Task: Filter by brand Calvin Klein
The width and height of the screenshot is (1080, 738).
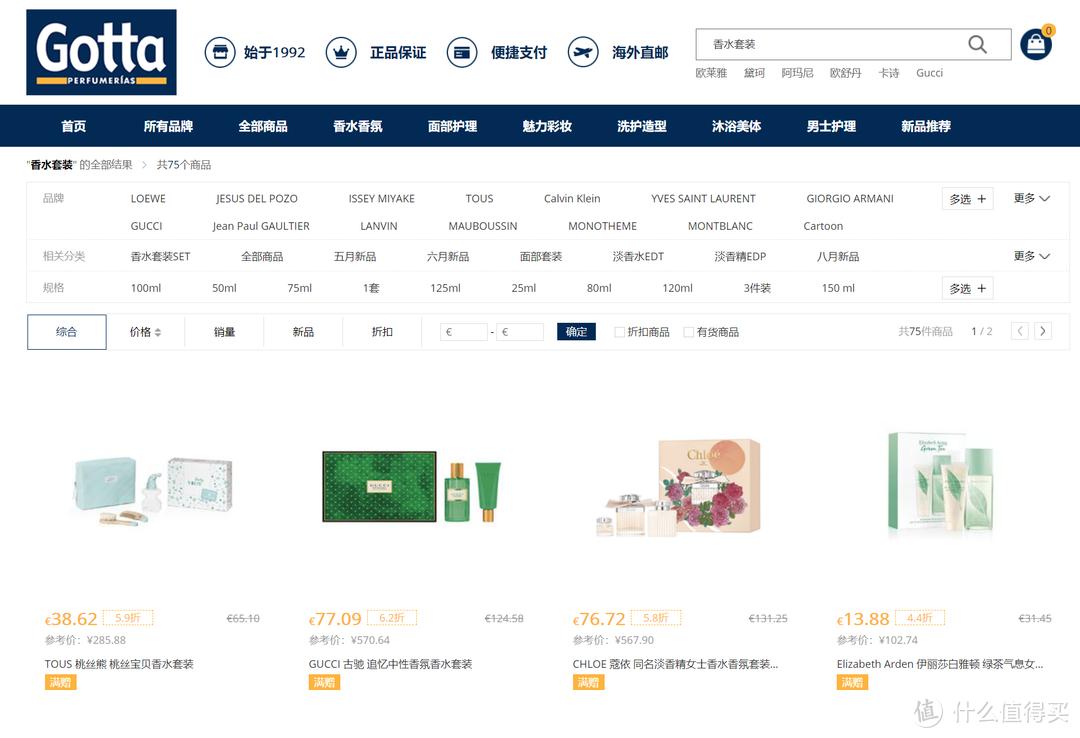Action: point(572,198)
